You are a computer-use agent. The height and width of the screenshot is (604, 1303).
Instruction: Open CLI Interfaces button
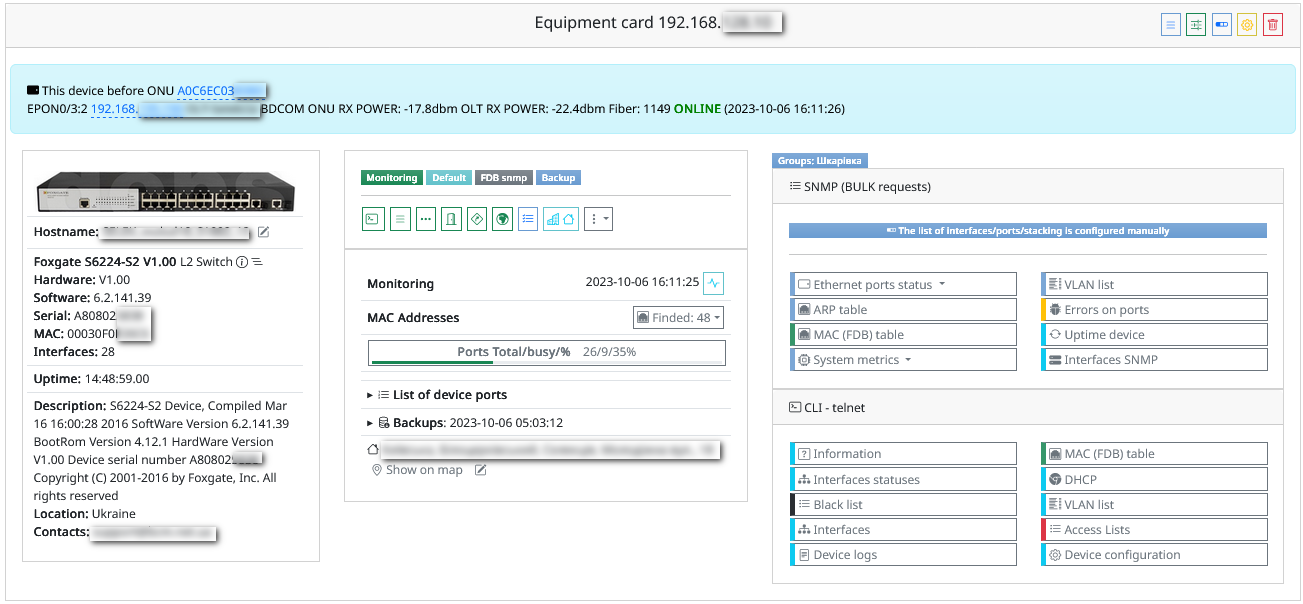903,529
